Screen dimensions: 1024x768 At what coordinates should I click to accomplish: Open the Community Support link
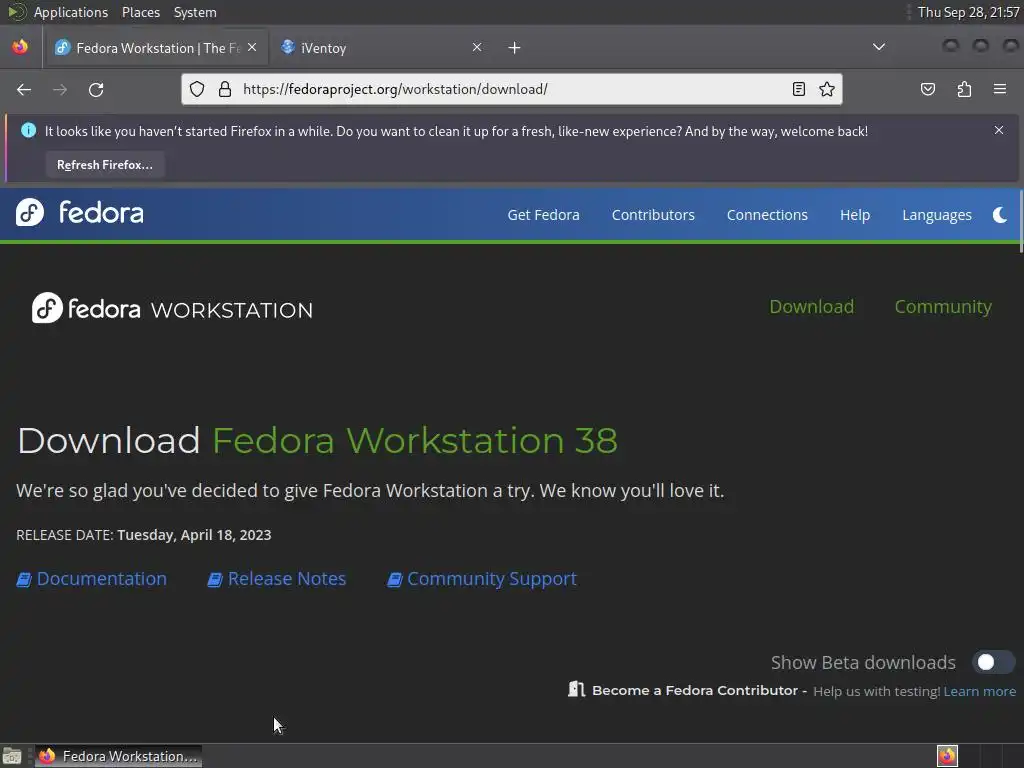[492, 579]
